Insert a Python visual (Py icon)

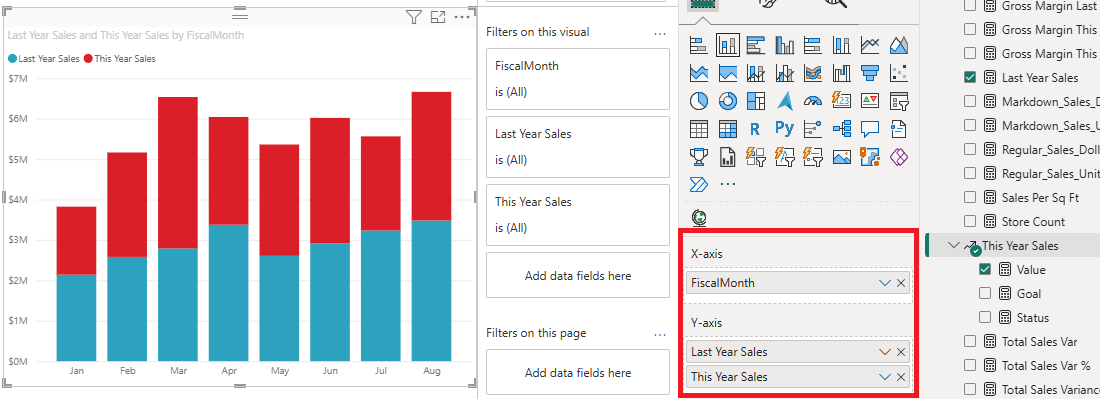[784, 128]
